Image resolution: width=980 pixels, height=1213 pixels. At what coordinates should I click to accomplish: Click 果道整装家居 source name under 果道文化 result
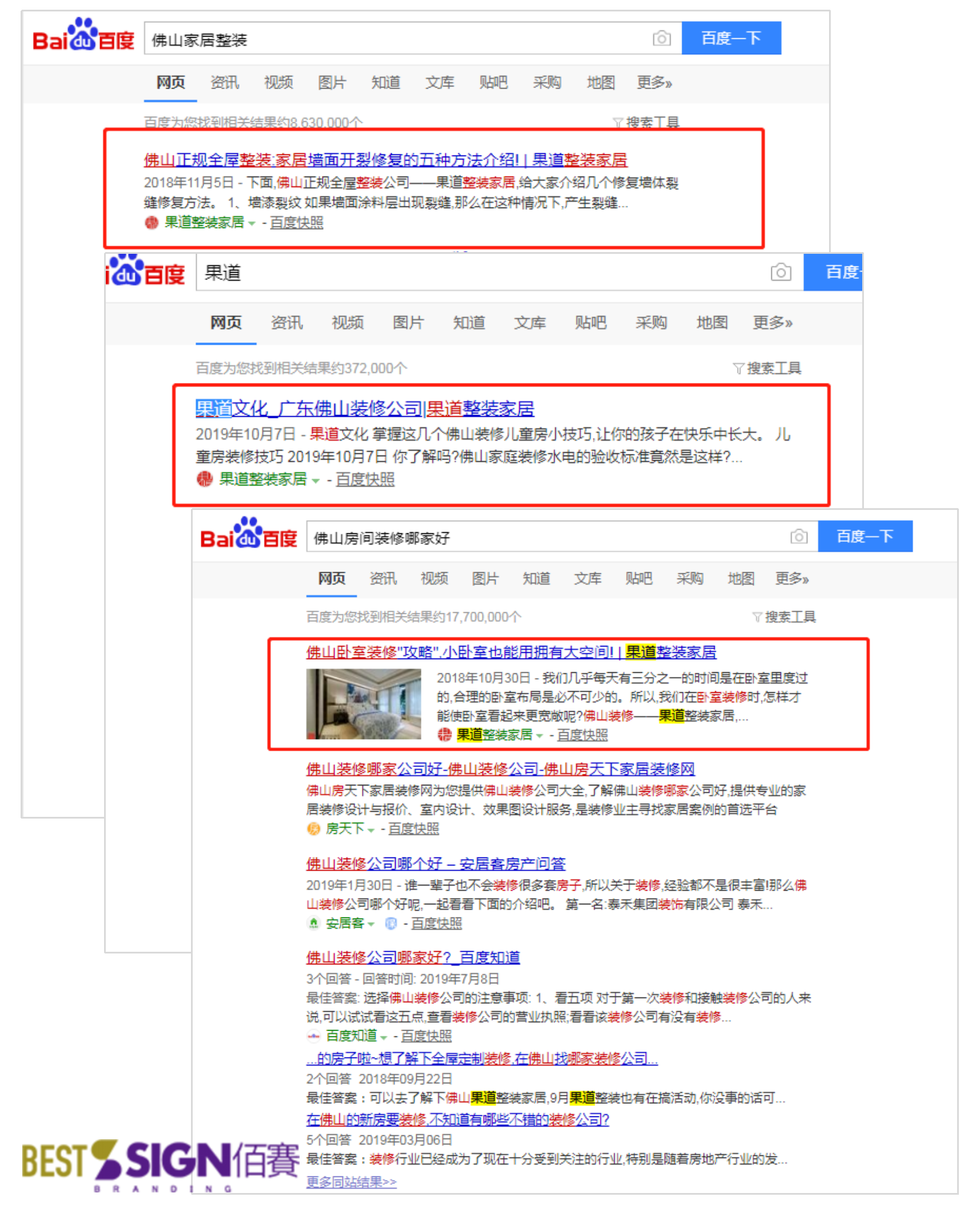coord(263,479)
